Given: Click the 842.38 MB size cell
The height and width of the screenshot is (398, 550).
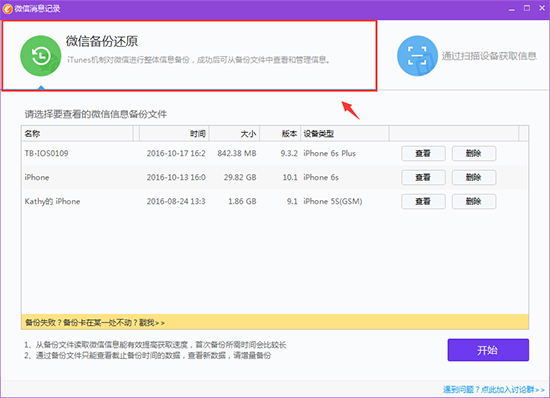Looking at the screenshot, I should click(237, 153).
